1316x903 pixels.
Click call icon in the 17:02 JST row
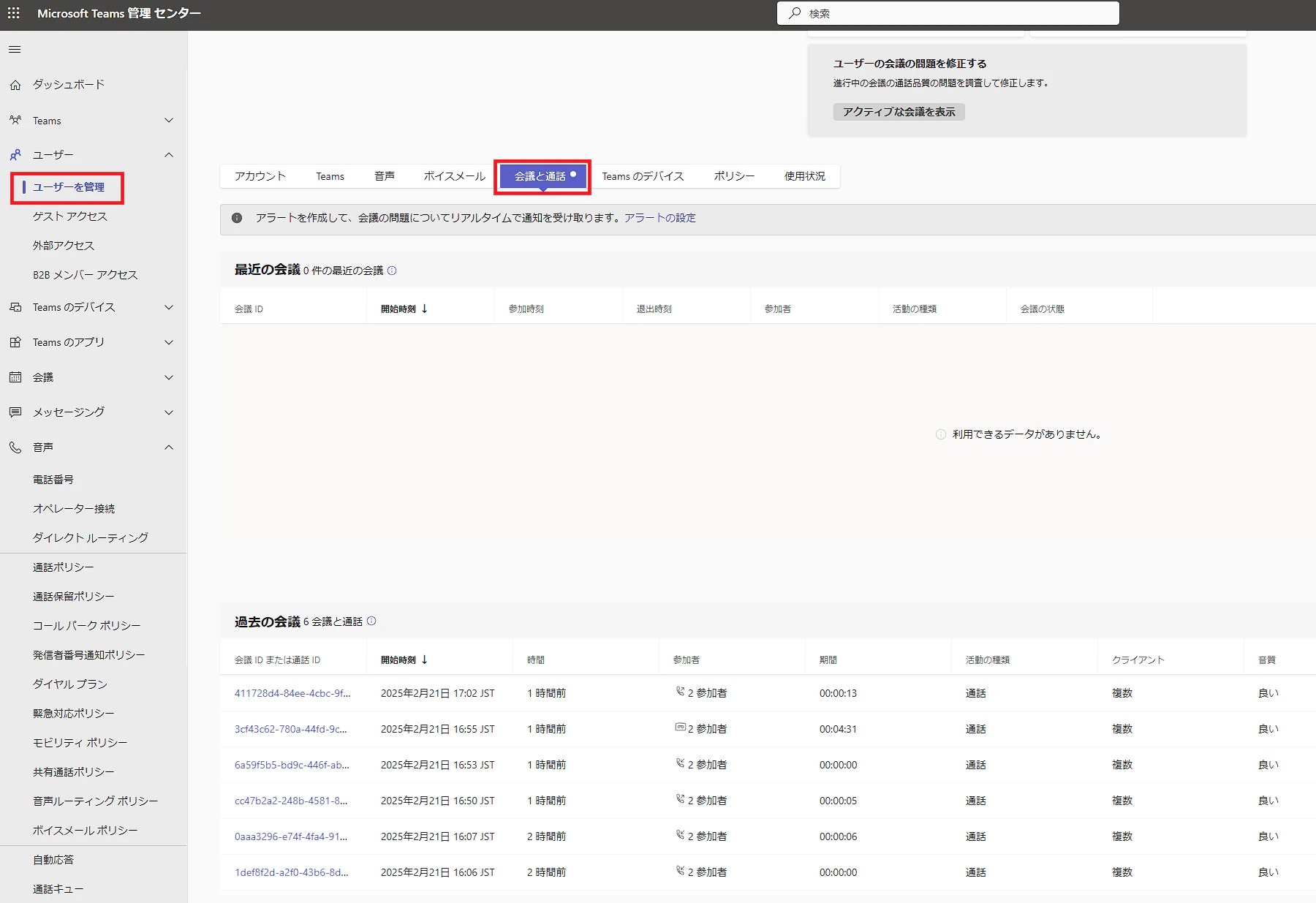tap(680, 691)
